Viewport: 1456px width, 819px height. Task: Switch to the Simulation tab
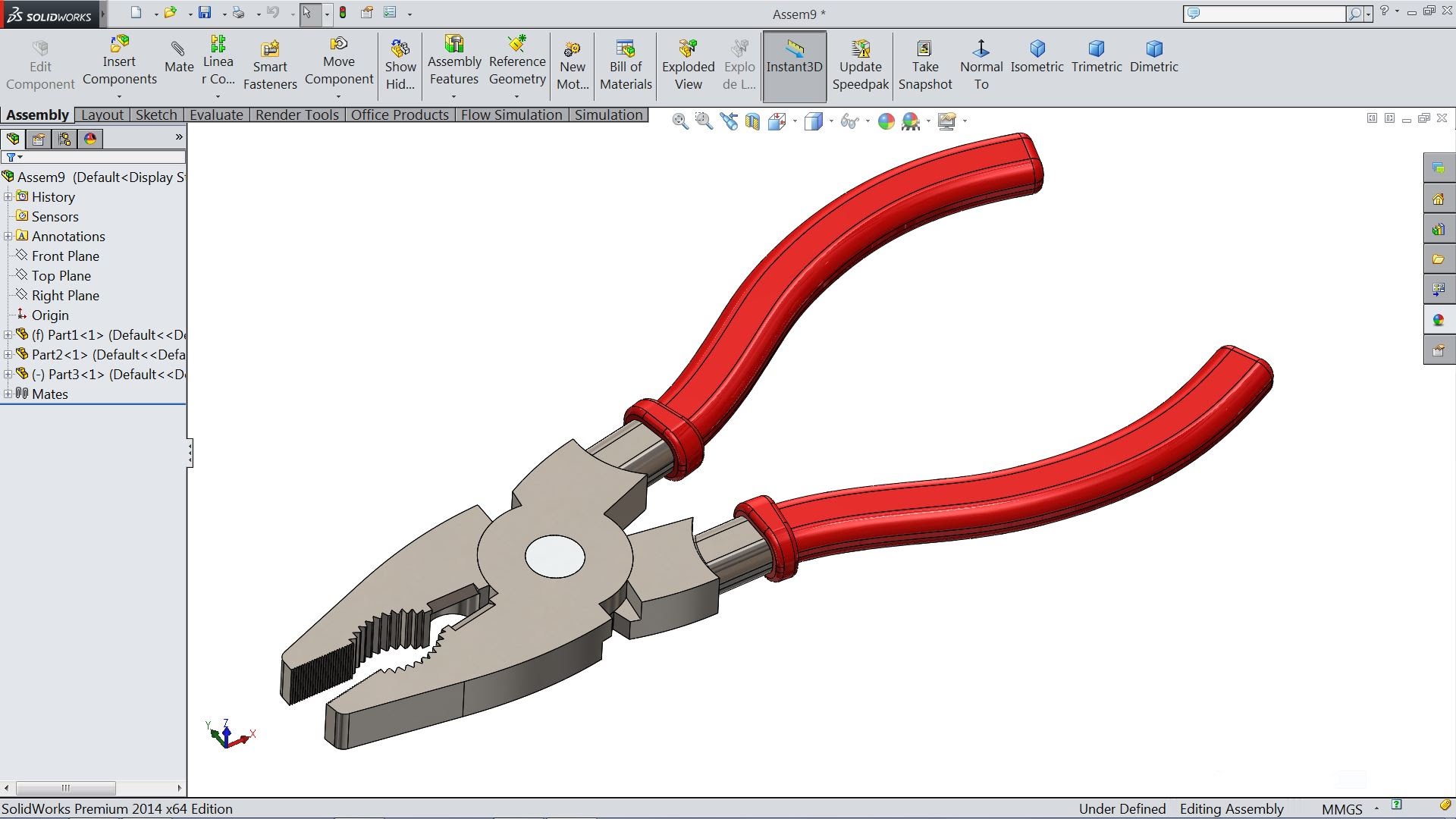[609, 115]
